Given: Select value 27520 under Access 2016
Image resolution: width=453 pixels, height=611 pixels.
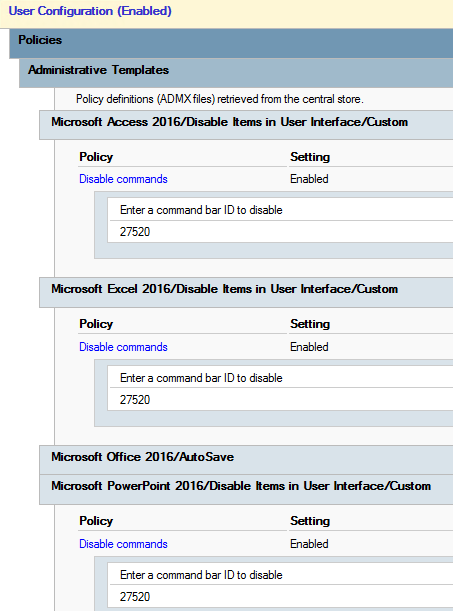Looking at the screenshot, I should pyautogui.click(x=135, y=232).
